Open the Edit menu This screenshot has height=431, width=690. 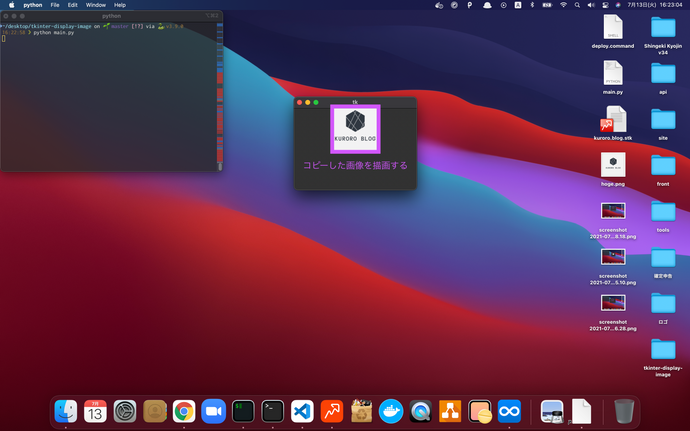[x=73, y=5]
